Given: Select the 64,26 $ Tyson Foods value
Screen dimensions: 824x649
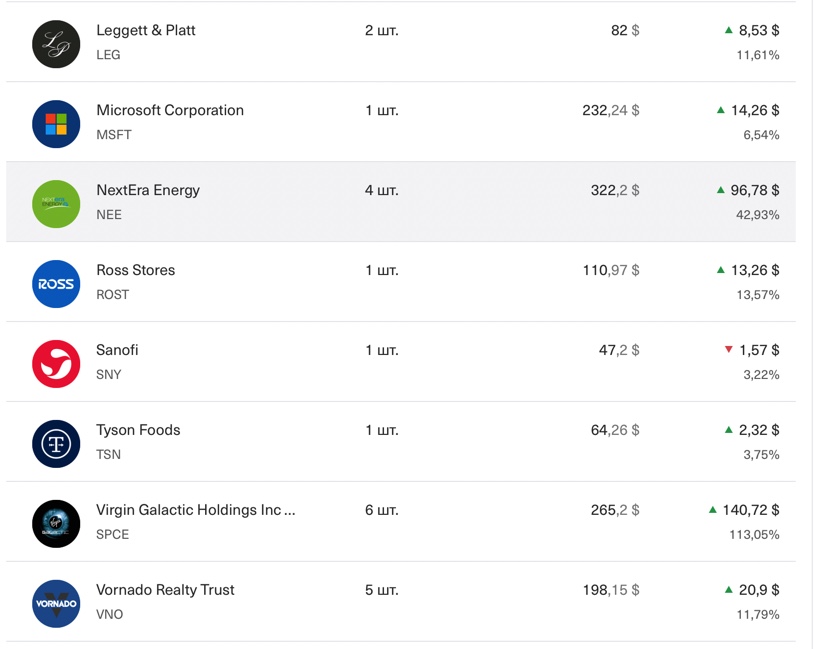Looking at the screenshot, I should (x=615, y=430).
